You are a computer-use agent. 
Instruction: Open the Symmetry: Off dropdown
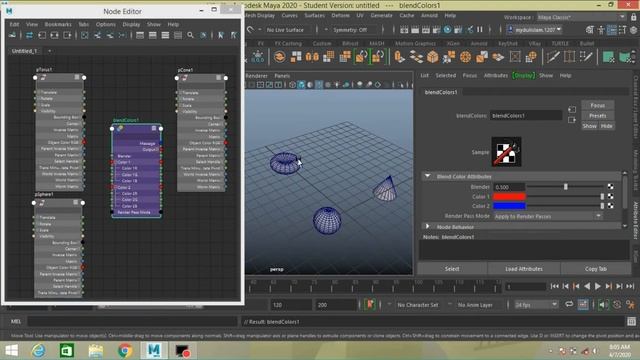point(353,30)
